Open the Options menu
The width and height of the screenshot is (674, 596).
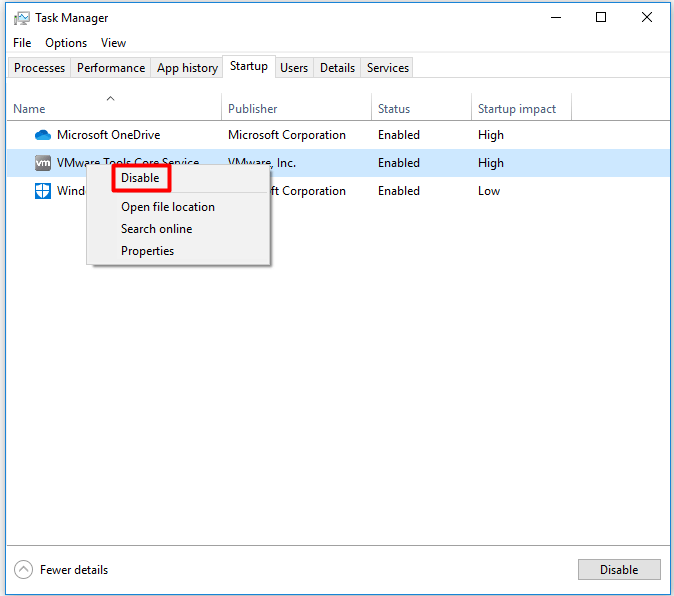(x=66, y=43)
